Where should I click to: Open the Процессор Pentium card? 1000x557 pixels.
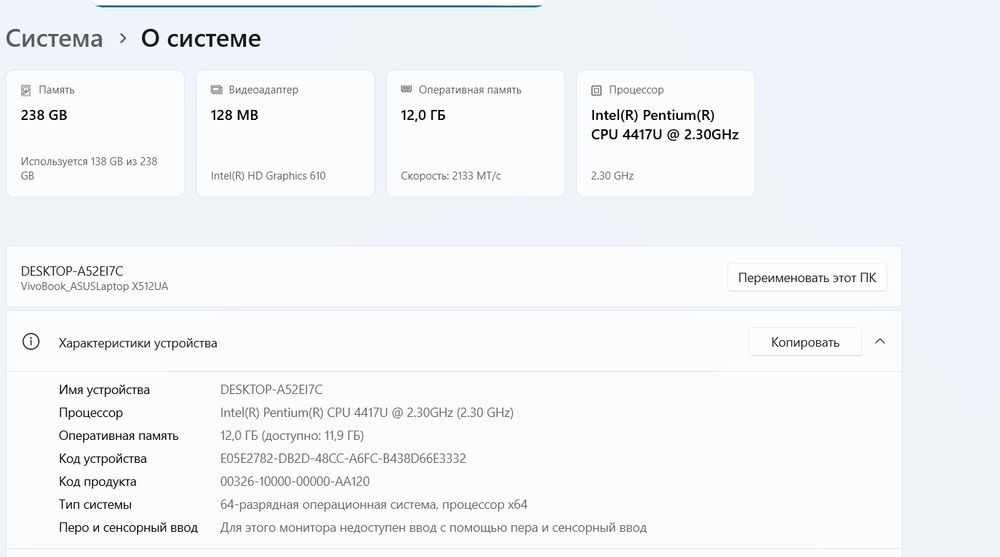665,133
